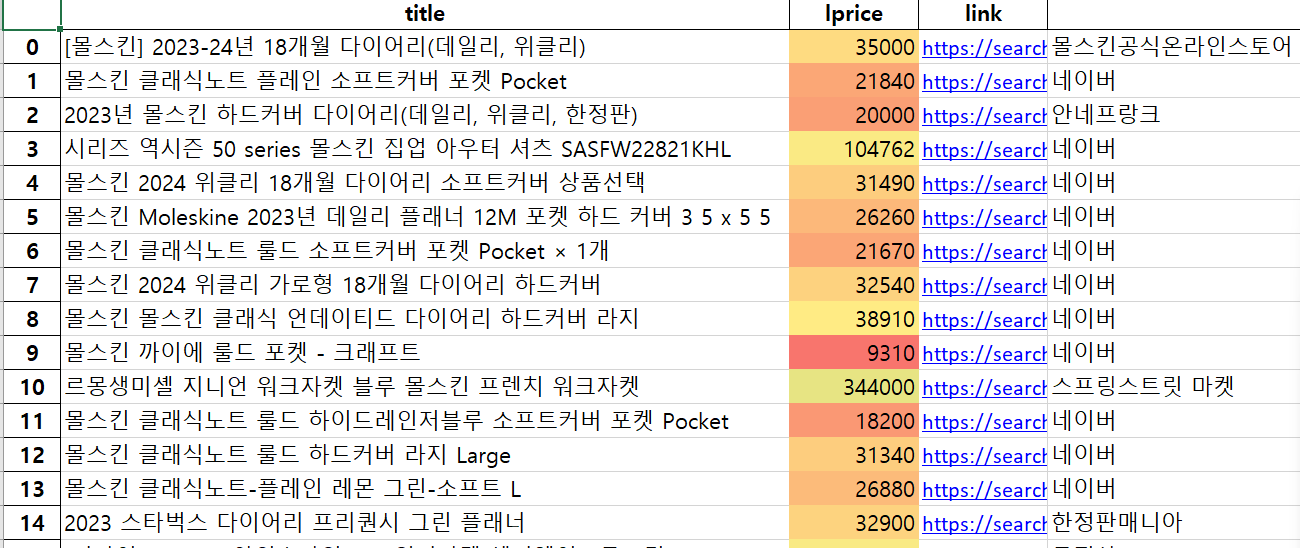Open the search link in row 1

pyautogui.click(x=984, y=81)
